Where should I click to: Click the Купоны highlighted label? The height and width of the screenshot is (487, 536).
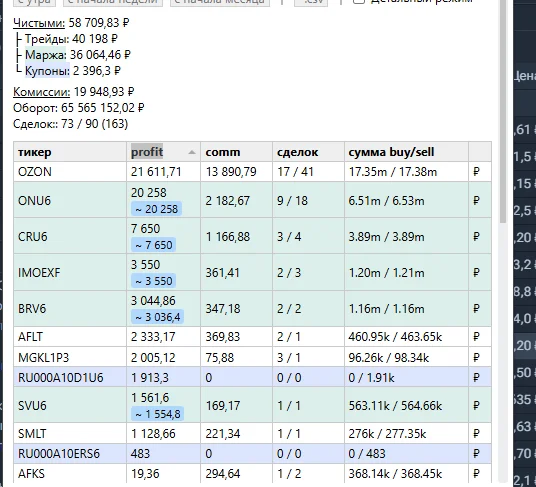[x=47, y=70]
